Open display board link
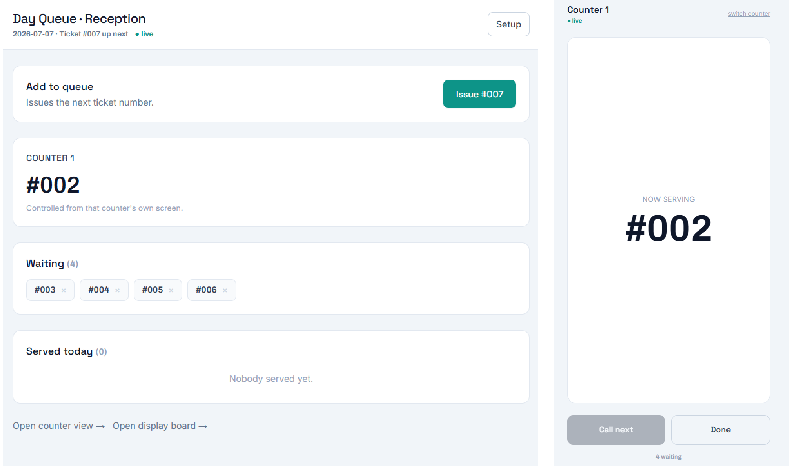 160,426
